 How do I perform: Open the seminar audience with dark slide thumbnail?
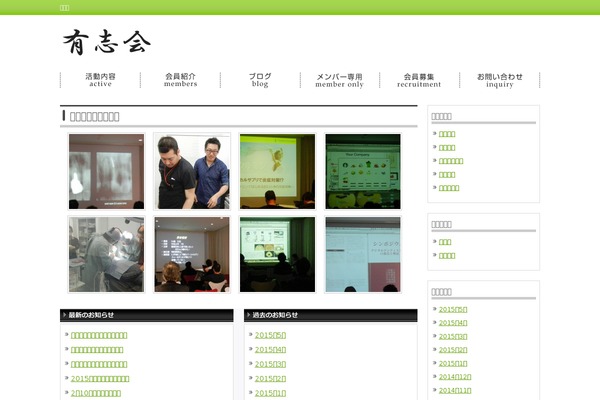pyautogui.click(x=192, y=255)
